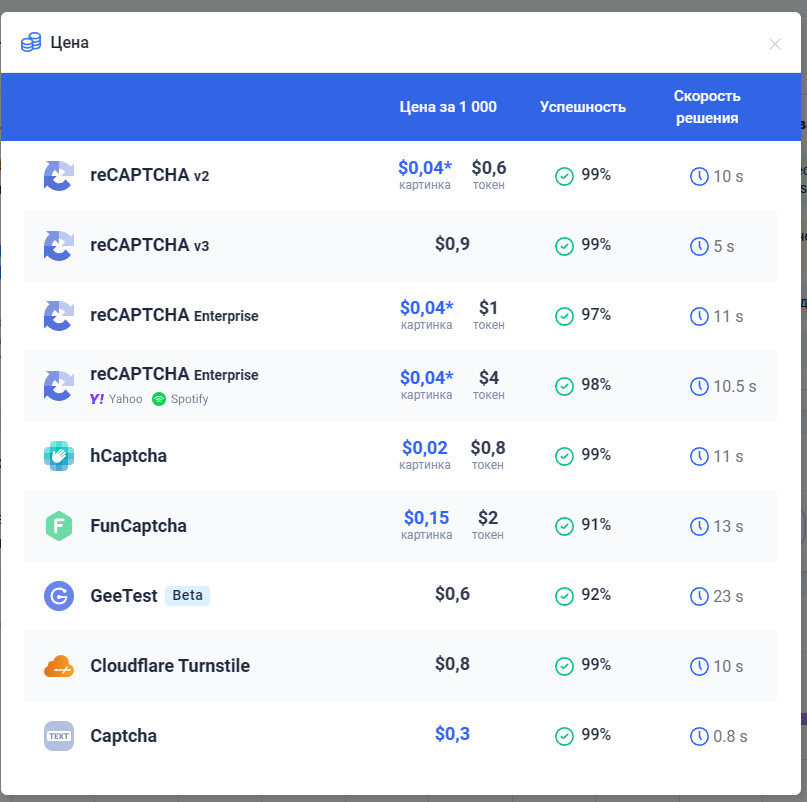Viewport: 807px width, 802px height.
Task: Click the GeeTest G logo icon
Action: click(x=59, y=596)
